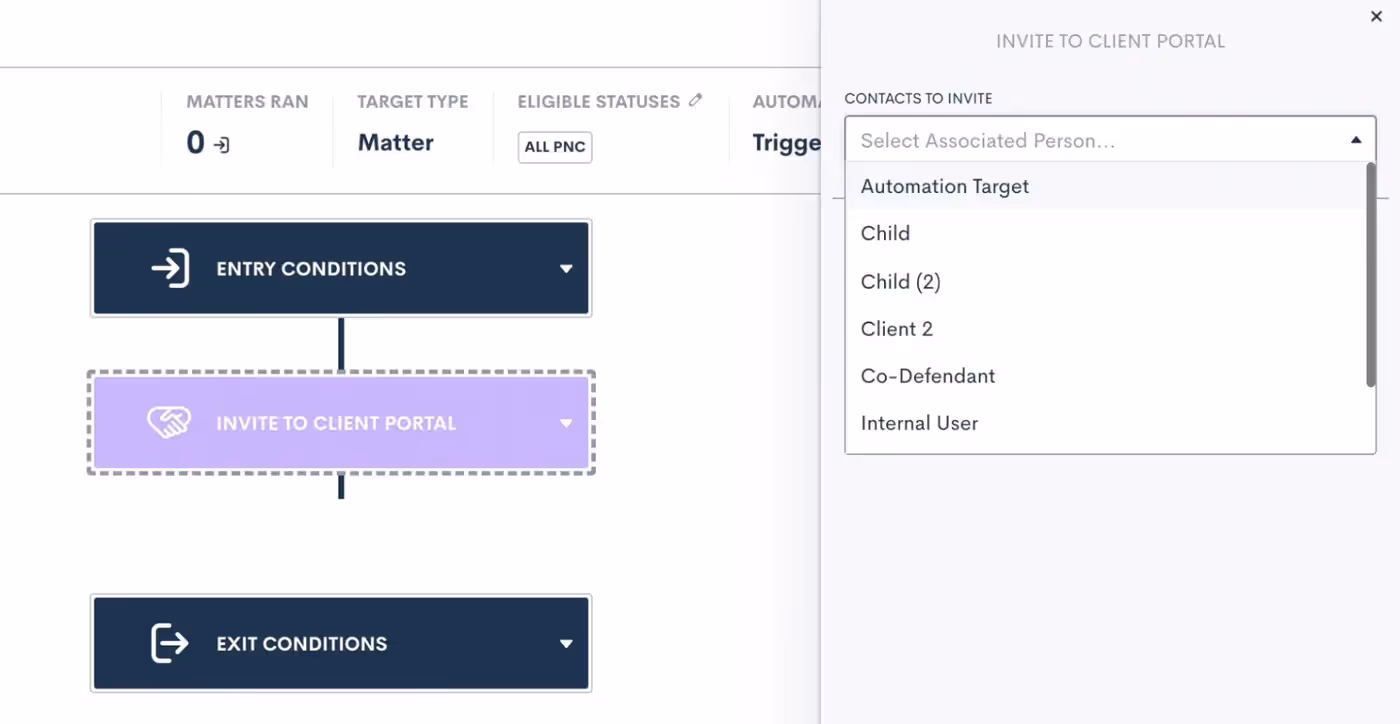This screenshot has height=724, width=1400.
Task: Click the Select Associated Person field
Action: (x=1110, y=140)
